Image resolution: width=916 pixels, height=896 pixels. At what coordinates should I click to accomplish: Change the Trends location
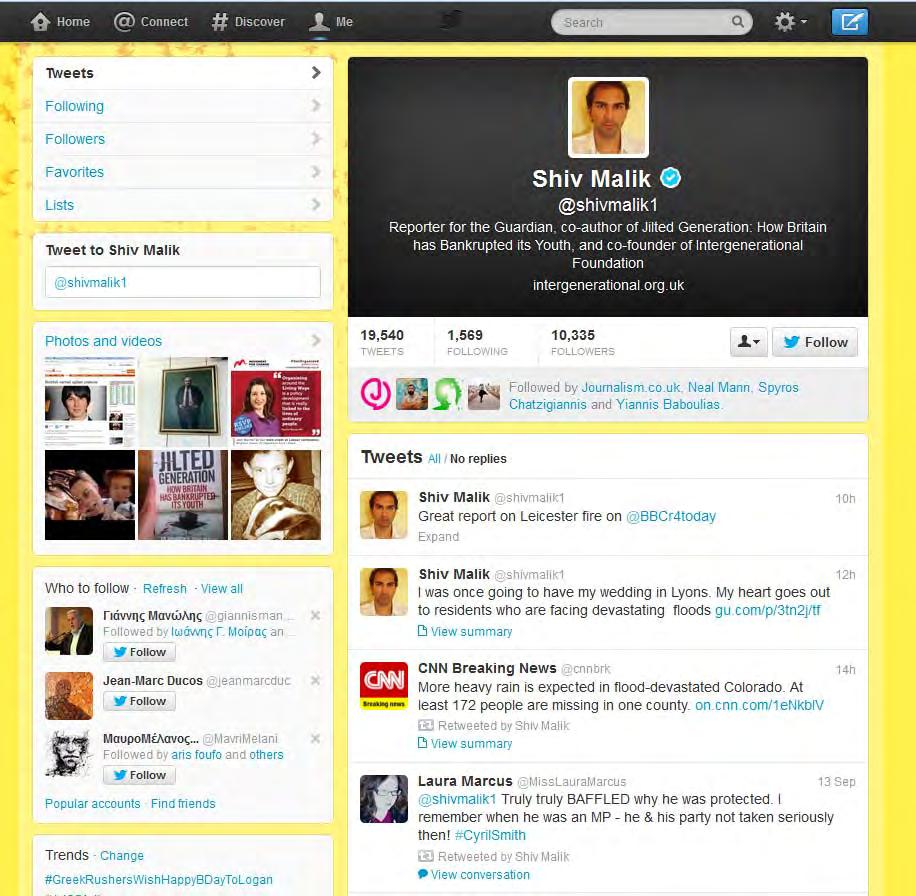click(122, 855)
